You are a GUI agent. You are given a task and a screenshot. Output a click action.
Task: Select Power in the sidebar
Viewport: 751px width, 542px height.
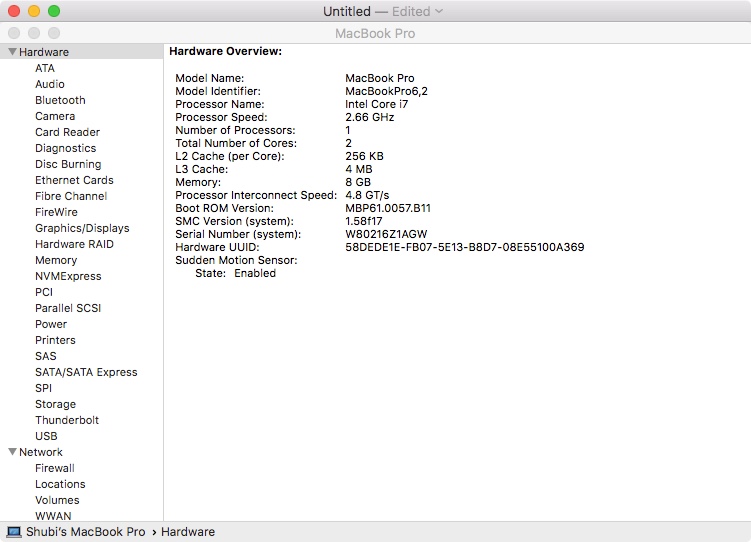coord(51,324)
